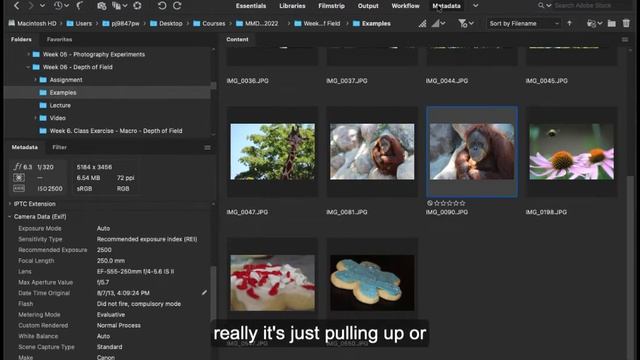Screen dimensions: 640x360
Task: Open recent file icon dropdown
Action: pyautogui.click(x=594, y=24)
